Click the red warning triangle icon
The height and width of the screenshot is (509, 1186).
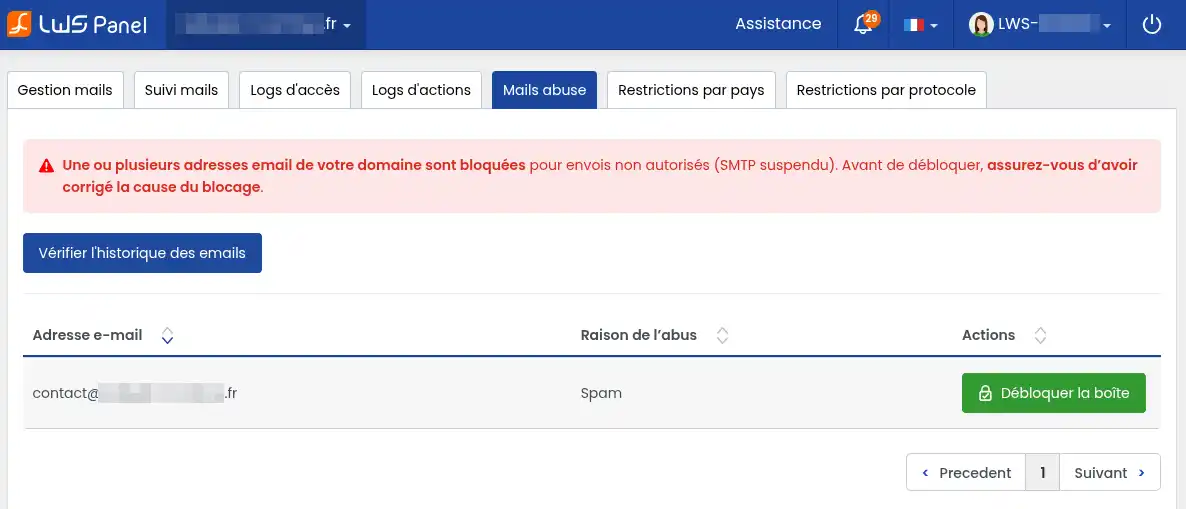tap(47, 165)
